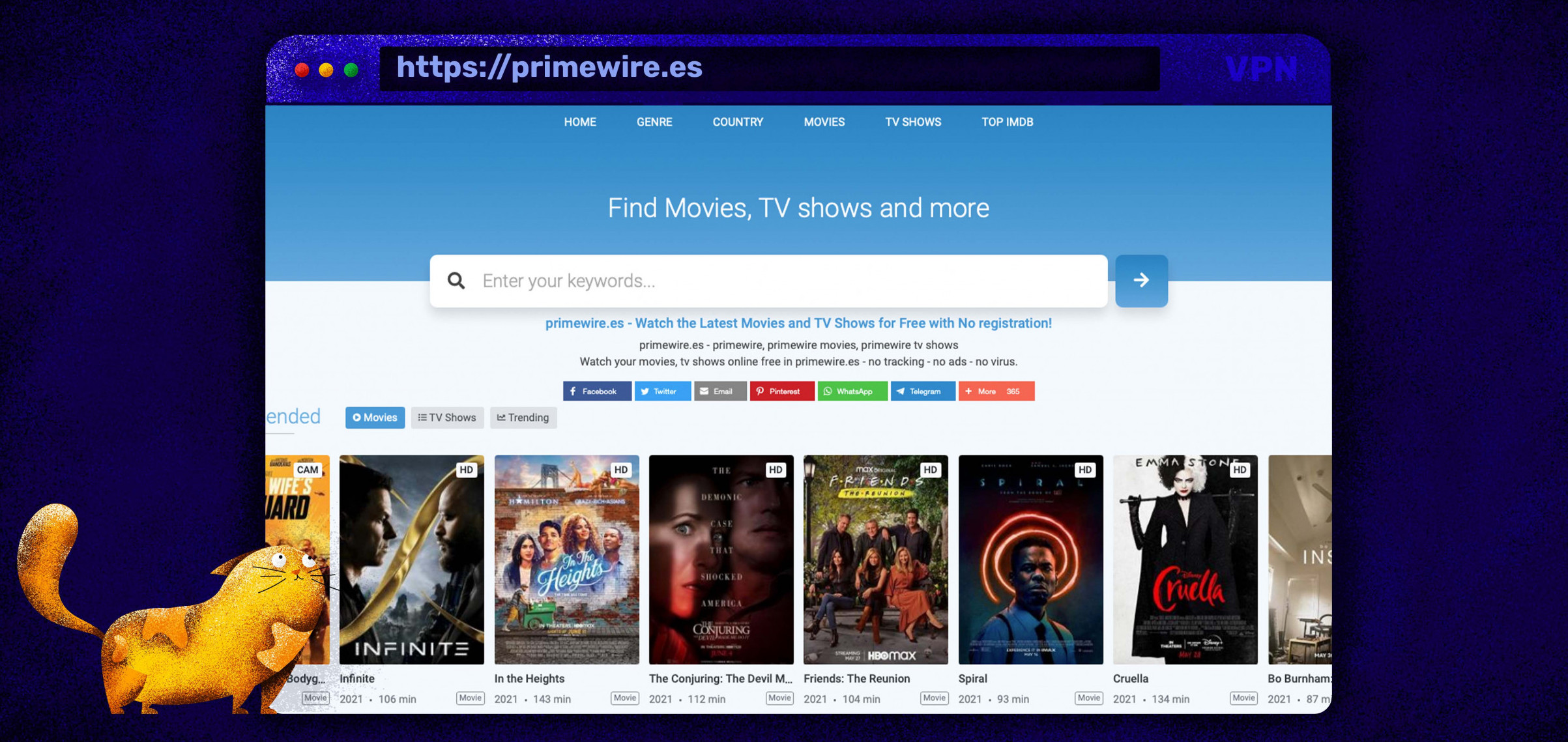Click the Movie tag under In the Heights
The height and width of the screenshot is (742, 1568).
coord(624,698)
